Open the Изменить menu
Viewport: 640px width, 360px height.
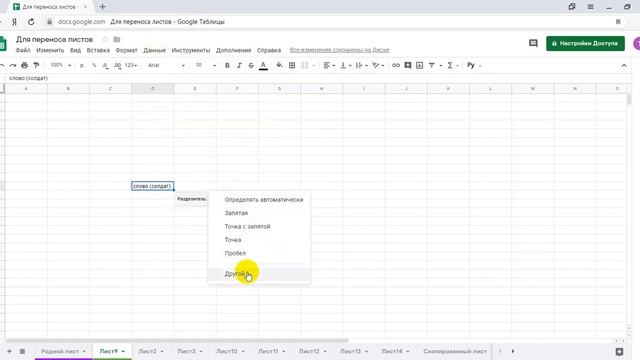coord(50,50)
